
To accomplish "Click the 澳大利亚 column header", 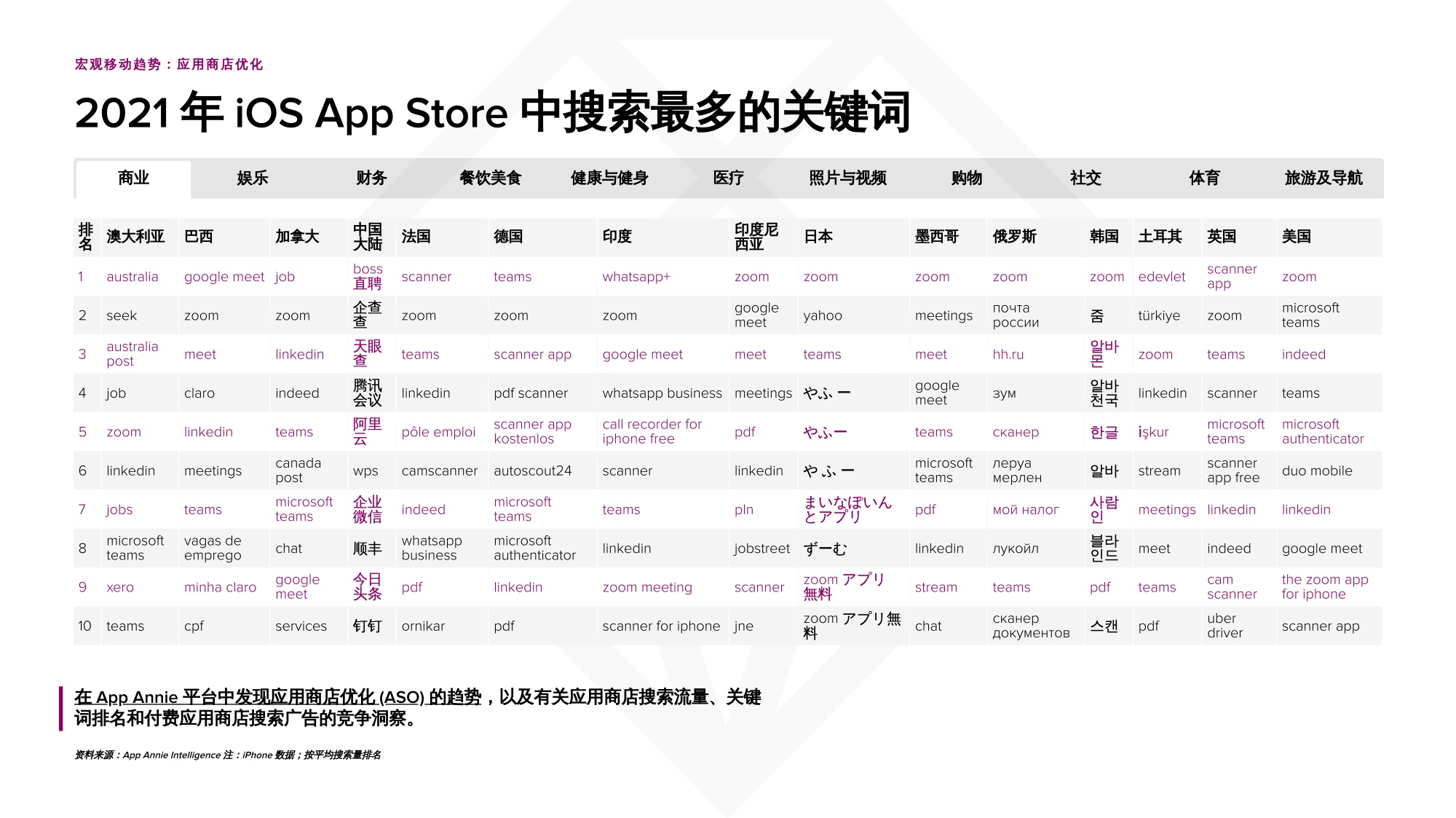I will tap(135, 237).
